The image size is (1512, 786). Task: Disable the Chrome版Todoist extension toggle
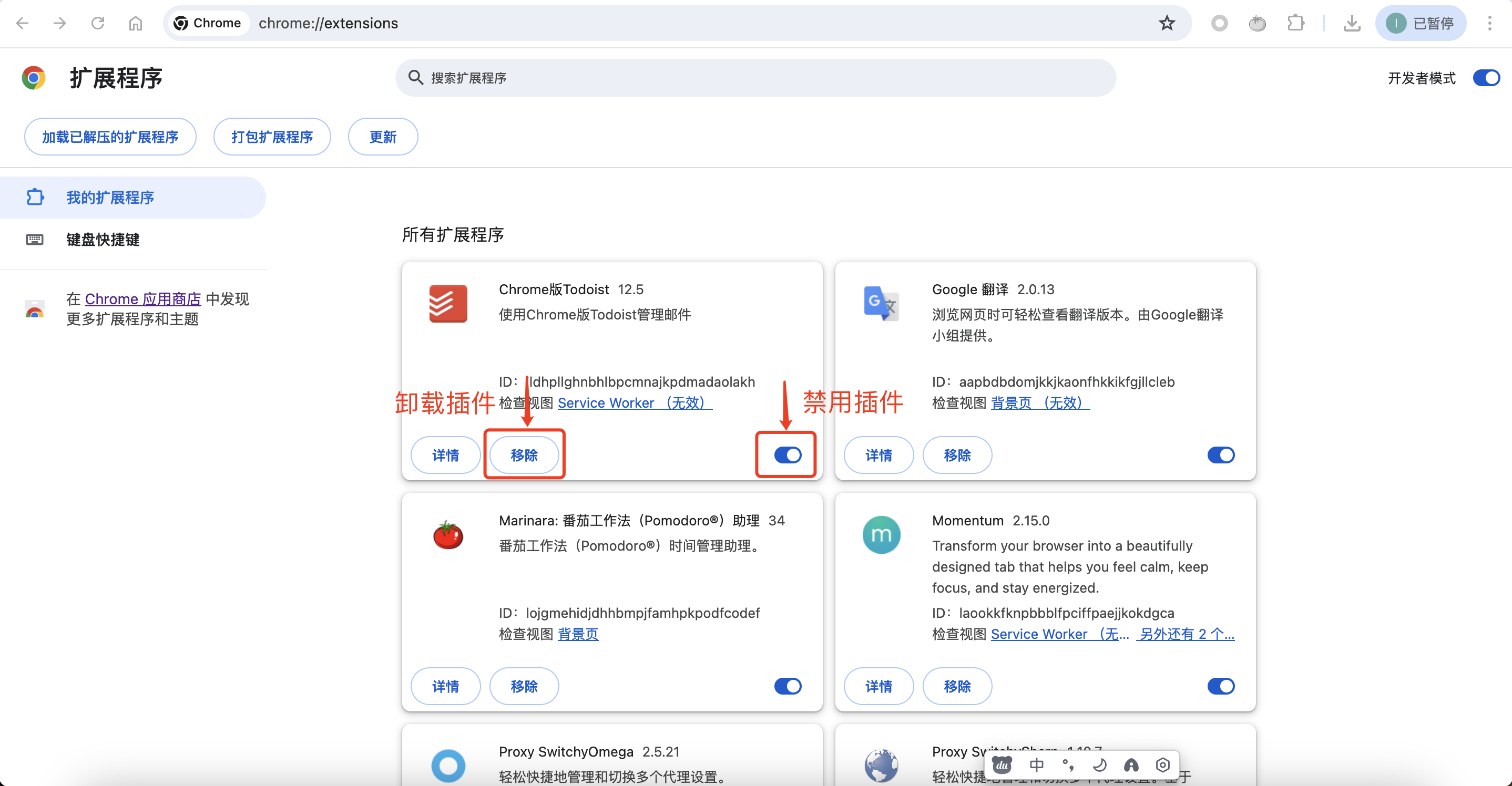click(x=788, y=455)
